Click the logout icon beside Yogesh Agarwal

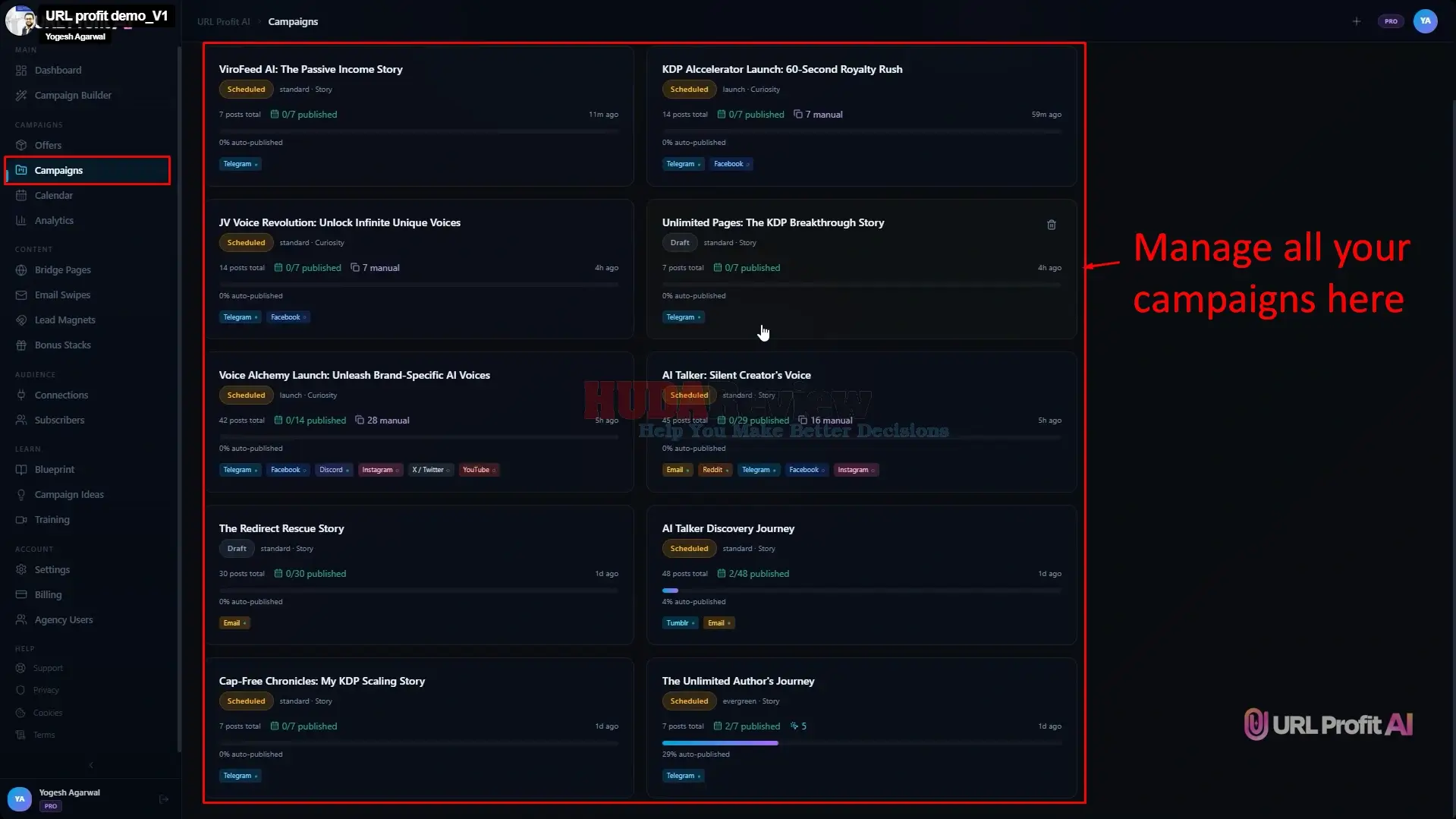pos(164,799)
